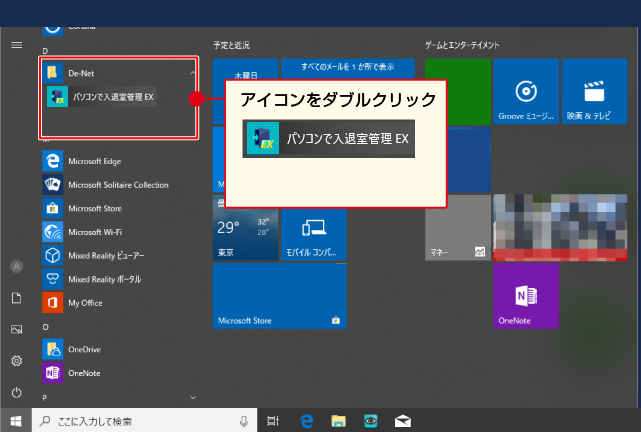
Task: Click the eye app icon on taskbar
Action: click(371, 421)
